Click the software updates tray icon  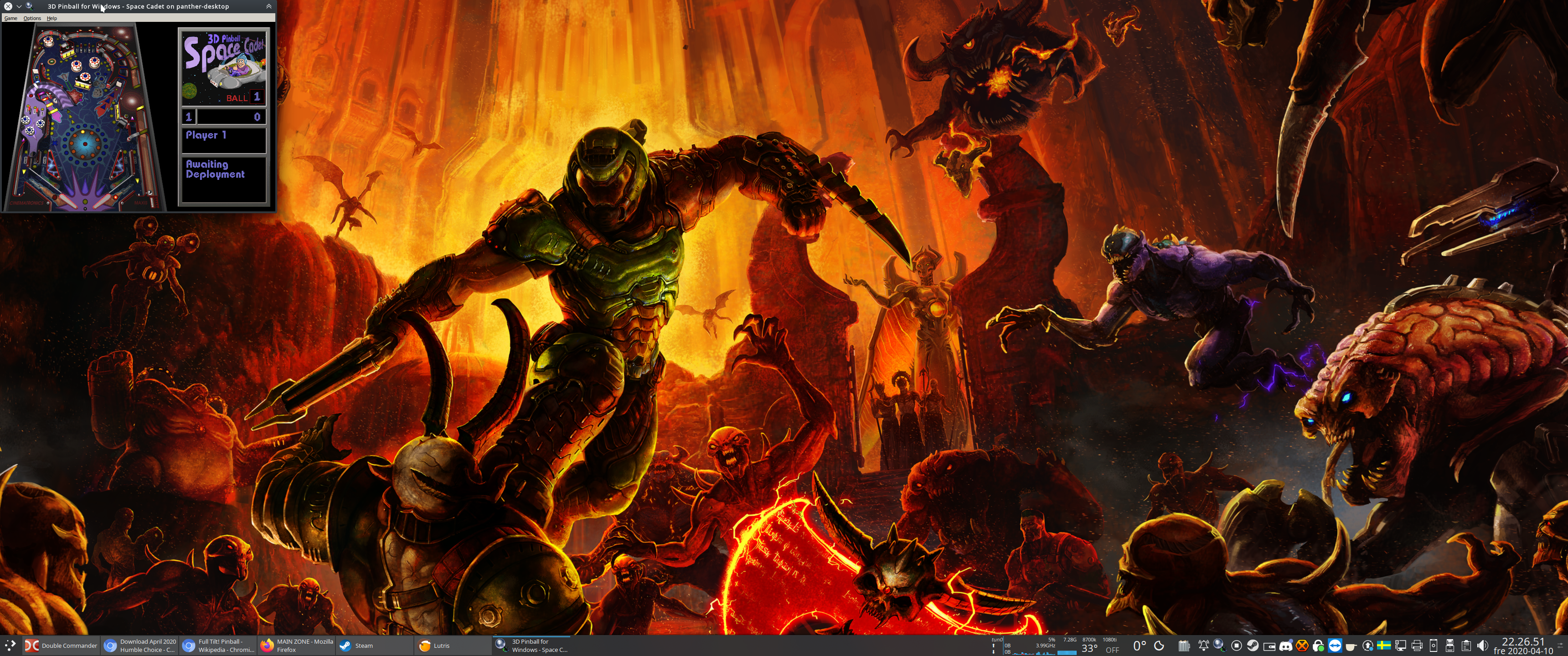(x=1368, y=646)
